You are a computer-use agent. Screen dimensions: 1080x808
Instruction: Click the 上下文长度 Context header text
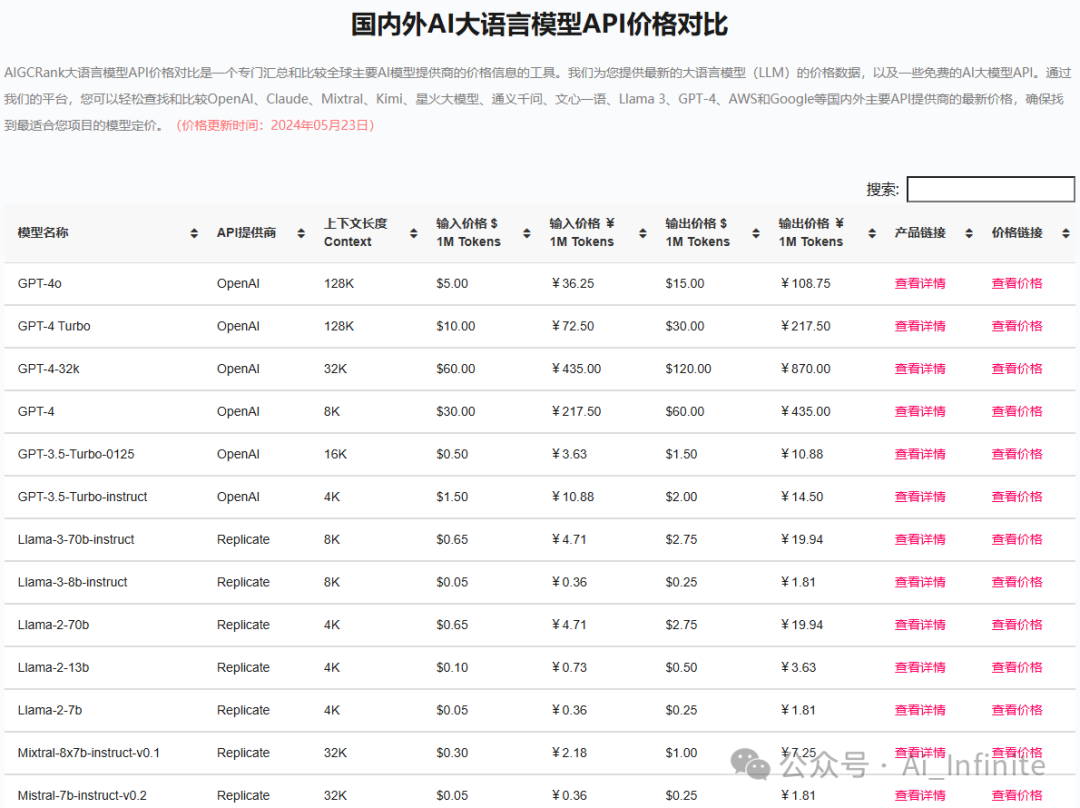355,233
